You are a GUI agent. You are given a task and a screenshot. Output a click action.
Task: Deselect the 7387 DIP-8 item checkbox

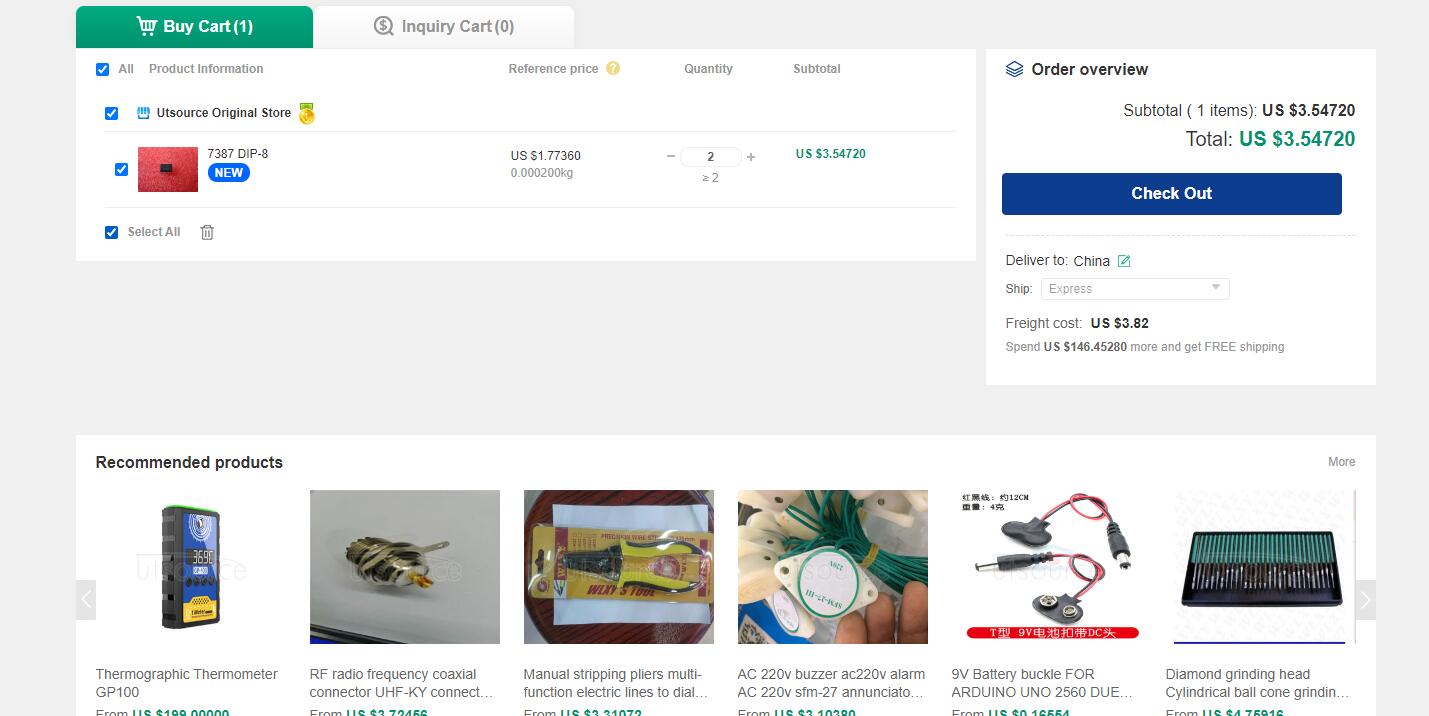coord(121,169)
